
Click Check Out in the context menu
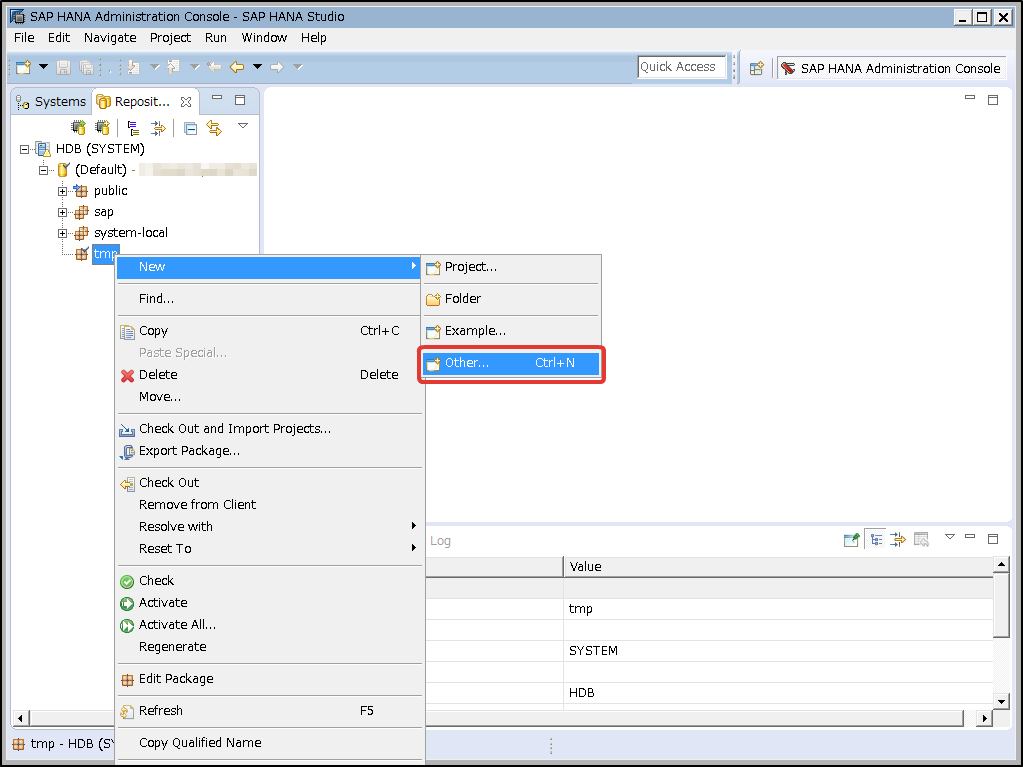[269, 483]
